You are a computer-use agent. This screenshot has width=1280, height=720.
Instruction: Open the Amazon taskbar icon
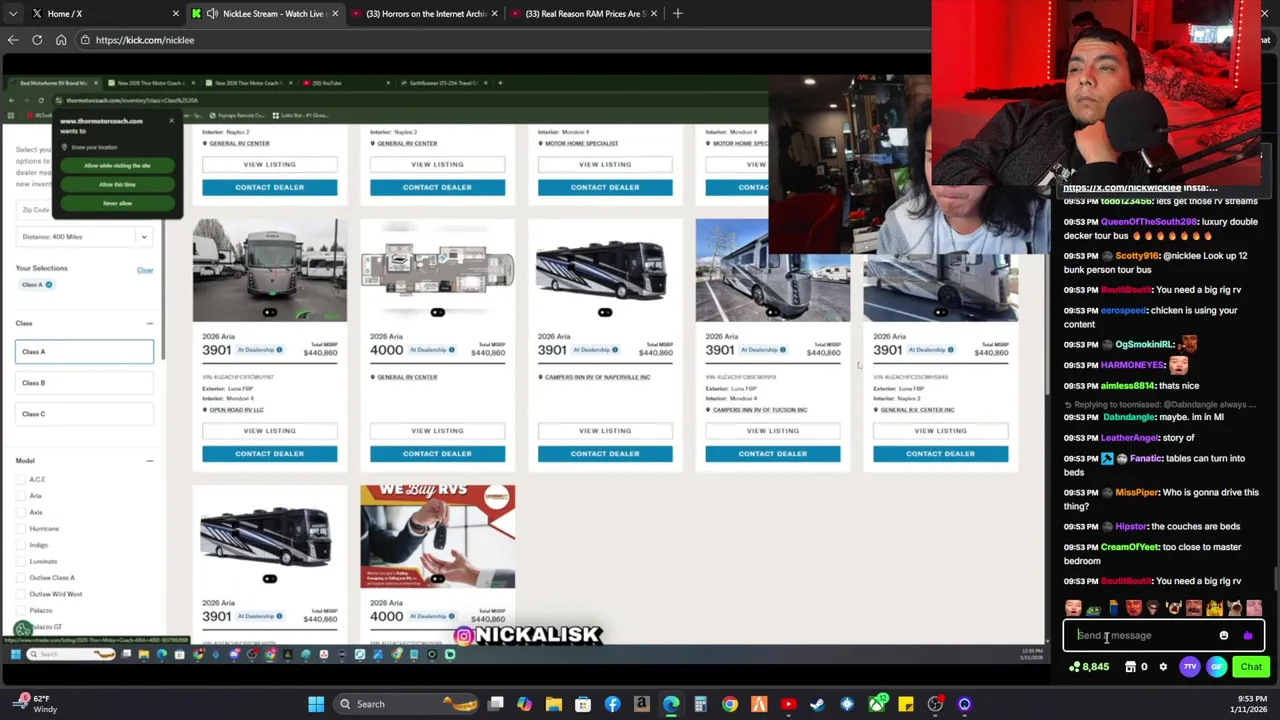point(642,704)
